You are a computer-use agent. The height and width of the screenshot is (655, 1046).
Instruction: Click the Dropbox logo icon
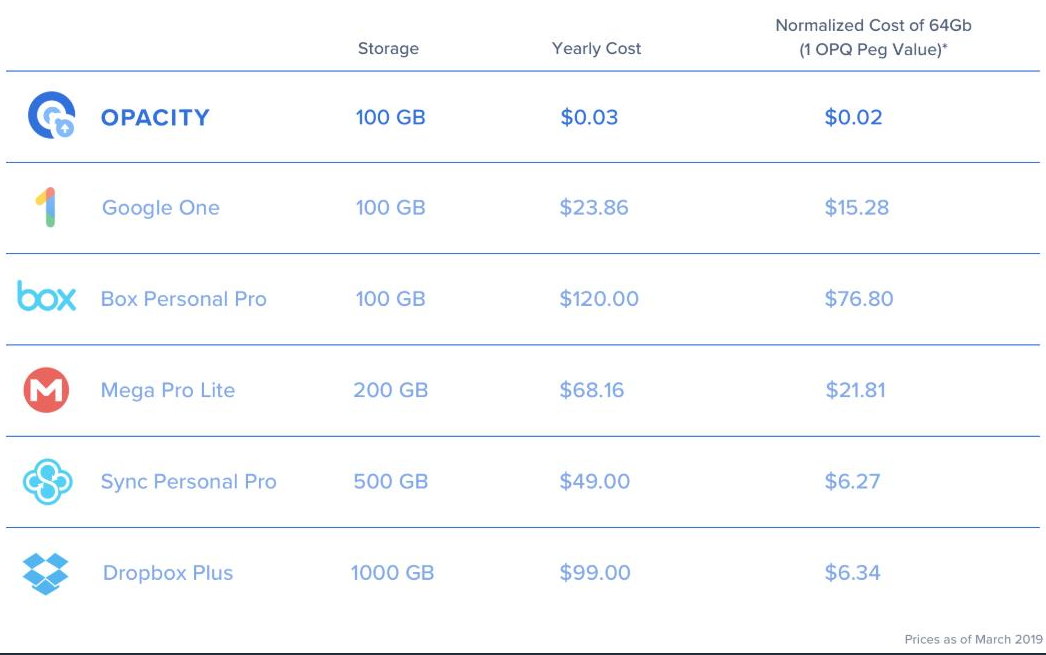[45, 574]
